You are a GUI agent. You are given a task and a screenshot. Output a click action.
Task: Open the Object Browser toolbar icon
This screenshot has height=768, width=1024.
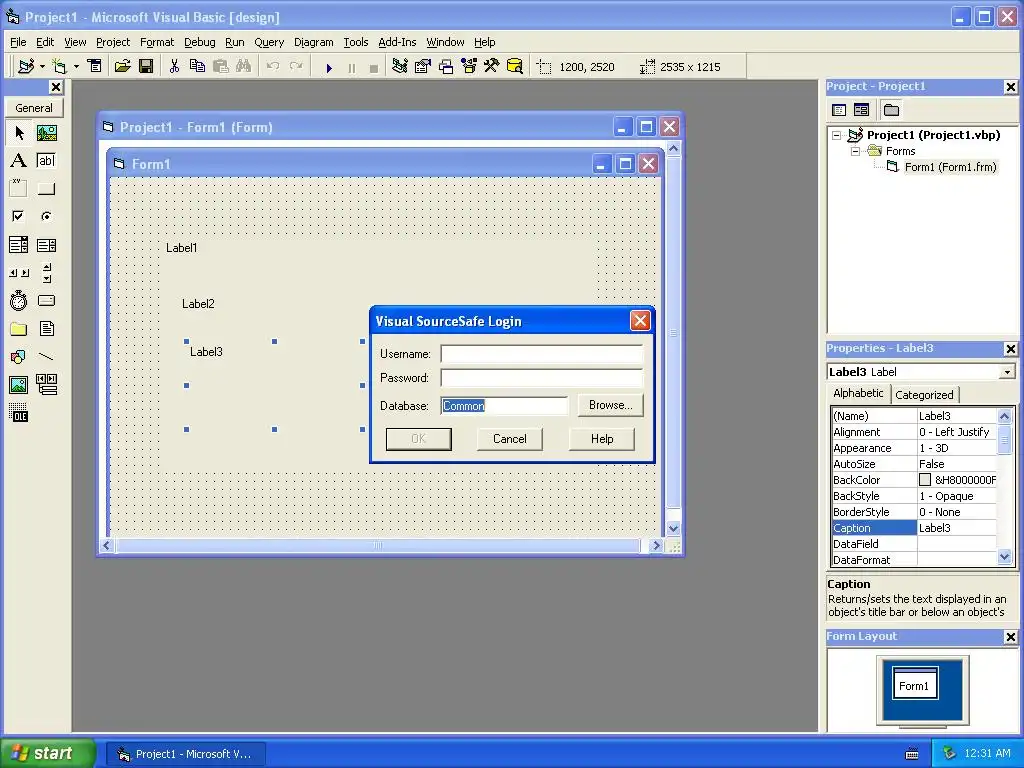tap(469, 67)
